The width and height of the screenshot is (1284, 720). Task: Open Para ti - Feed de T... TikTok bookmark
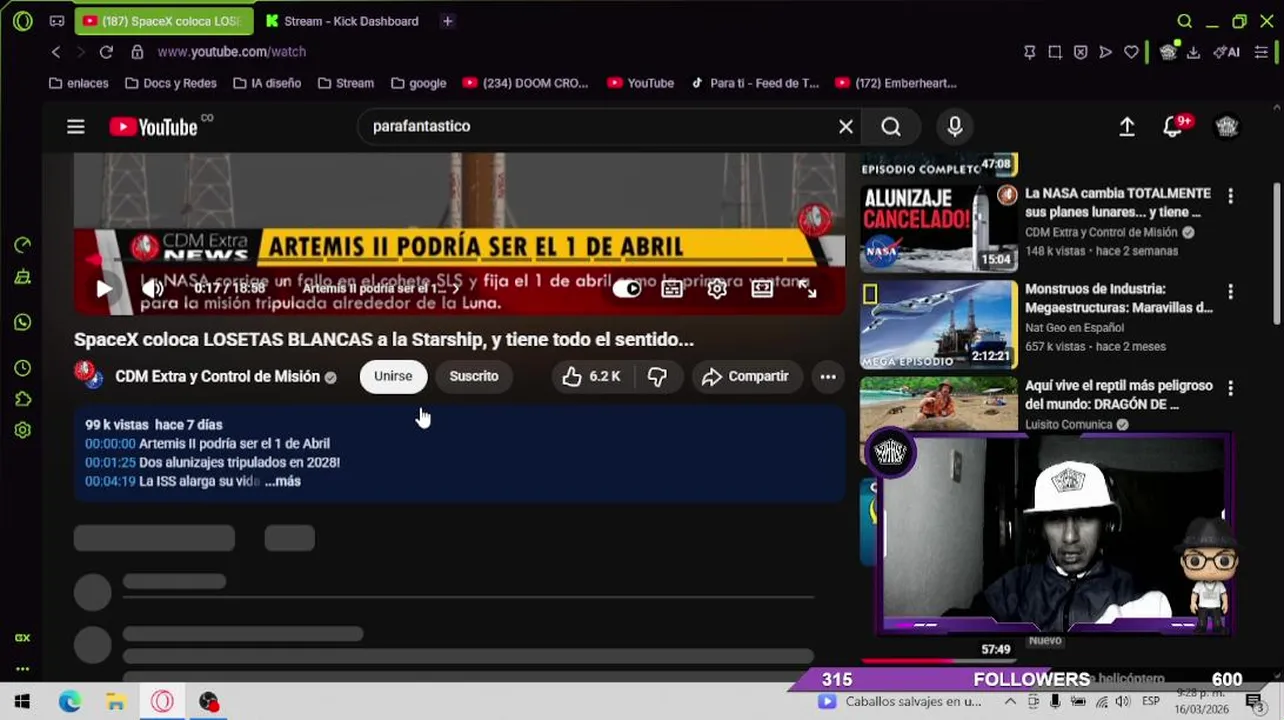[x=755, y=83]
